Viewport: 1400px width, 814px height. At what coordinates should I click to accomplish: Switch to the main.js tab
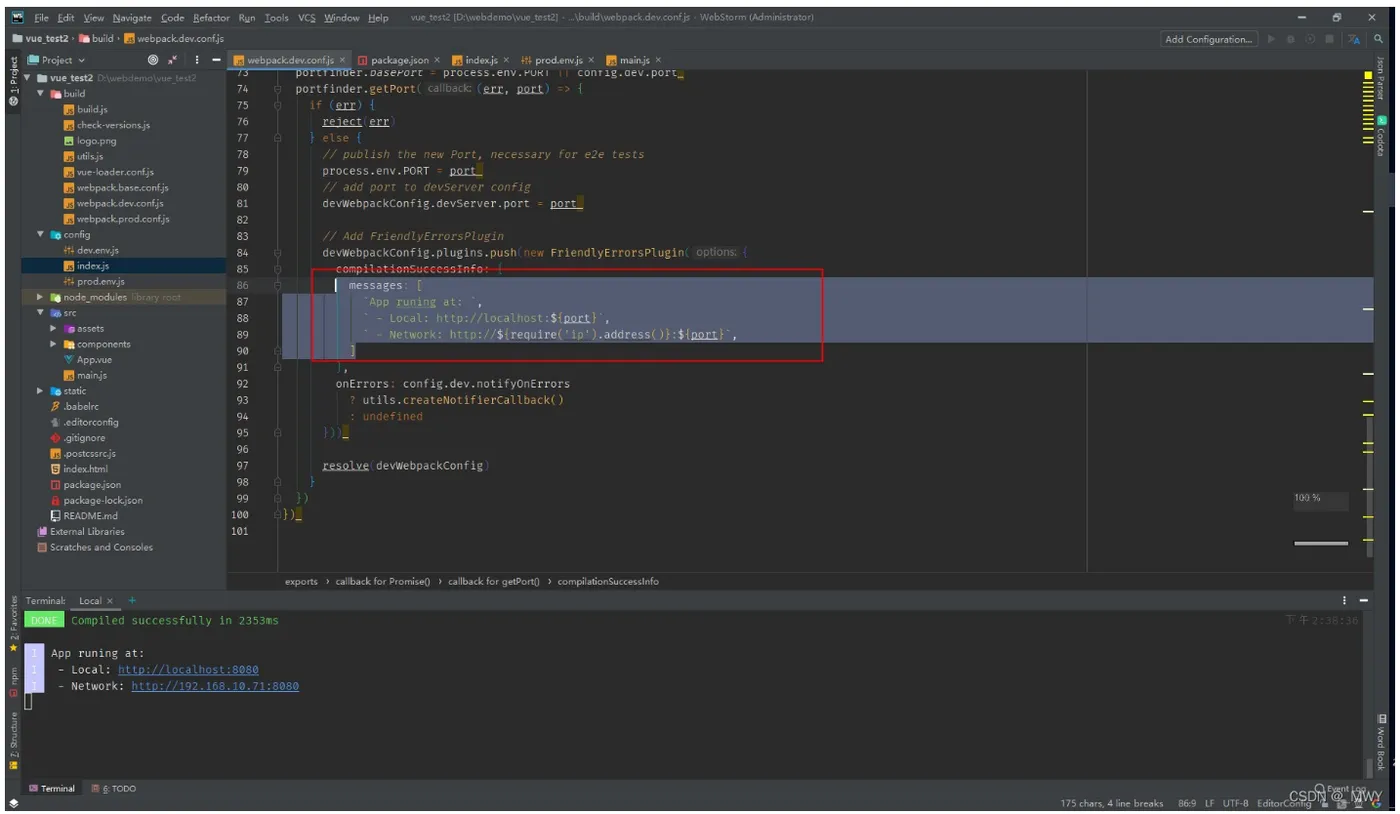[635, 60]
